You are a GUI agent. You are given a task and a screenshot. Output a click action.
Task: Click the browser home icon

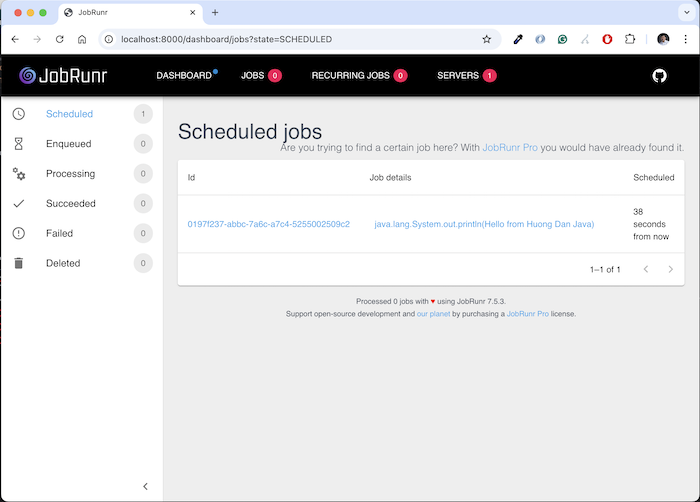coord(82,39)
